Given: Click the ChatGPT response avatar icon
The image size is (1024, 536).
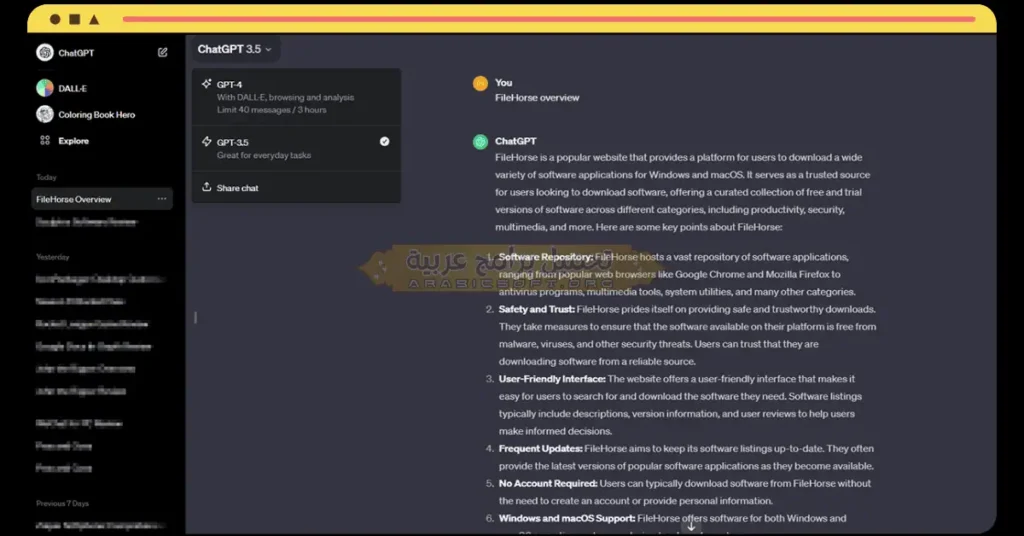Looking at the screenshot, I should click(x=480, y=142).
